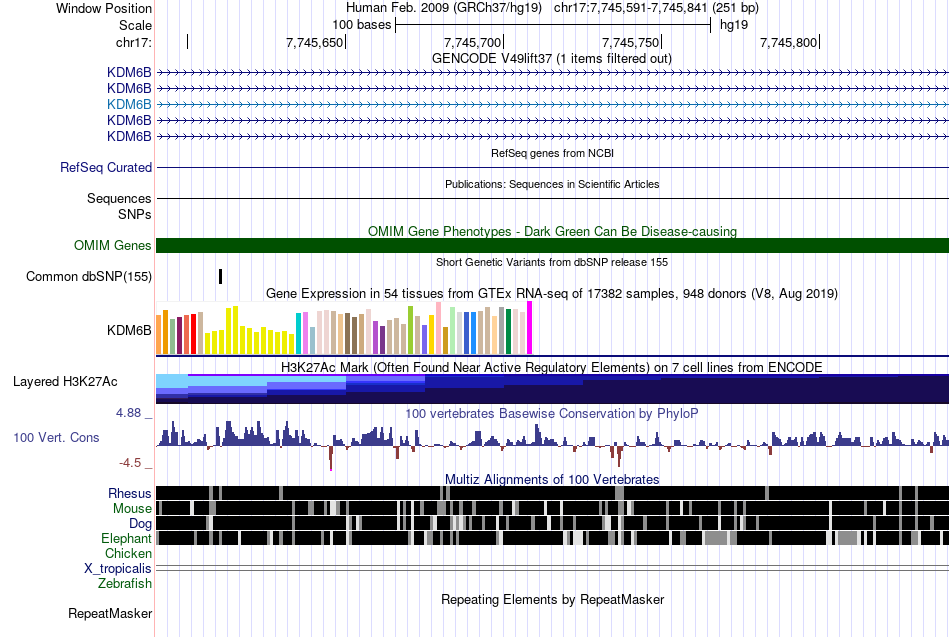The width and height of the screenshot is (950, 637).
Task: Click the RepeatMasker track label
Action: (x=110, y=613)
